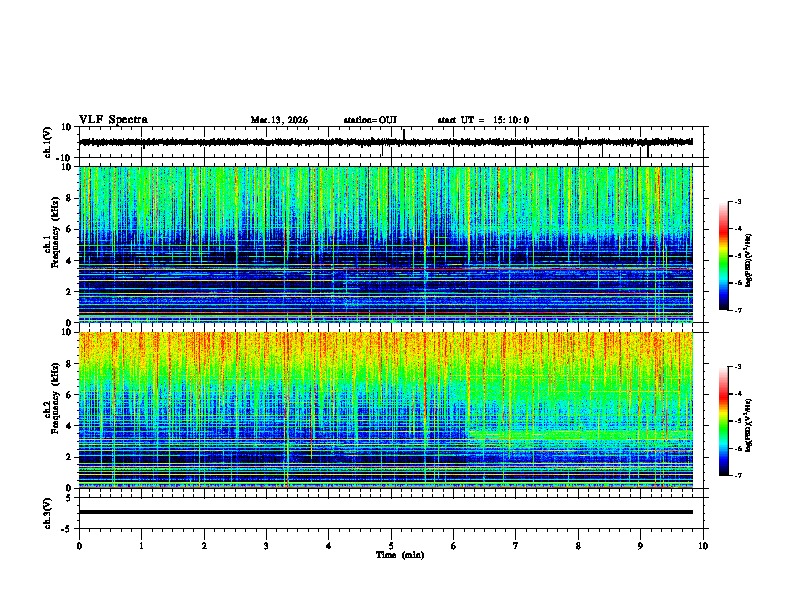Screen dimensions: 792x612
Task: Click the "Time (min)" axis label
Action: 400,555
